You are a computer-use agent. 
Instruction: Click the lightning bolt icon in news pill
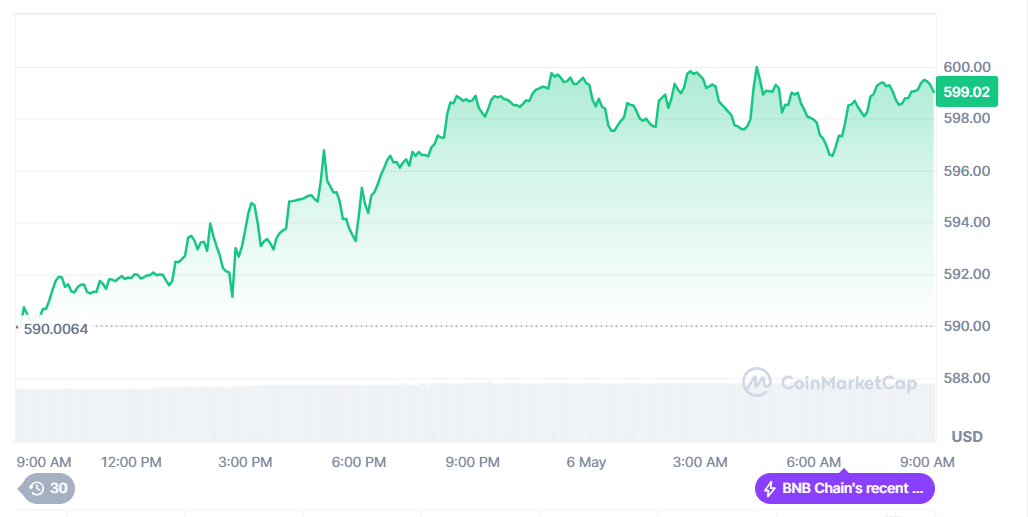tap(770, 489)
